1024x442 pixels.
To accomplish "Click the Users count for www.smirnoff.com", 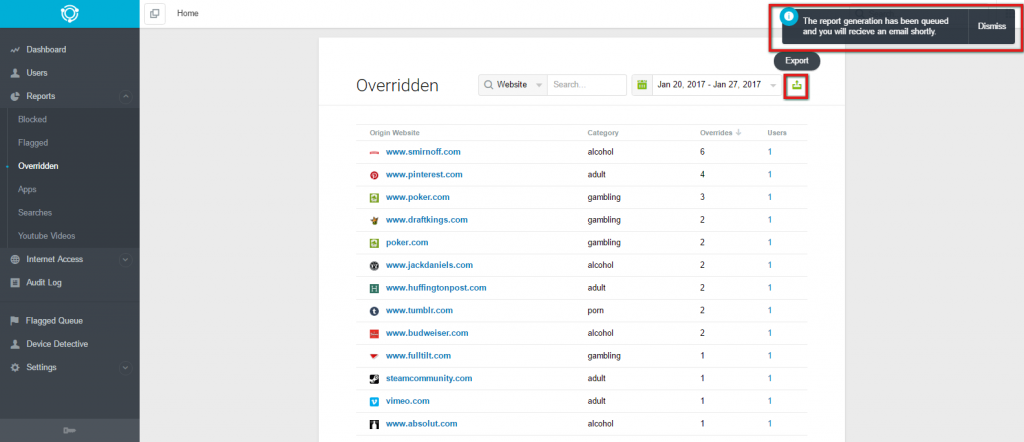I will 770,151.
